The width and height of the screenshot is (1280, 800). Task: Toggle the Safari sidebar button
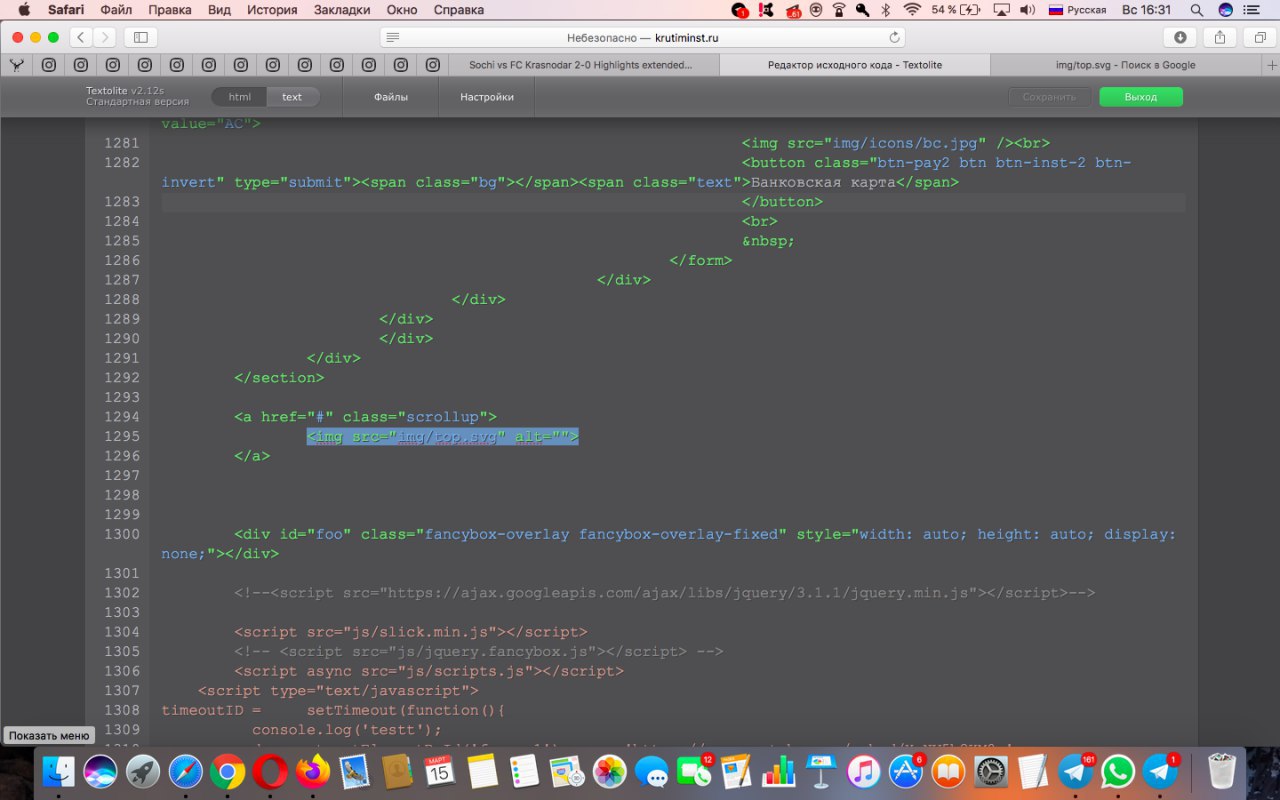point(140,37)
